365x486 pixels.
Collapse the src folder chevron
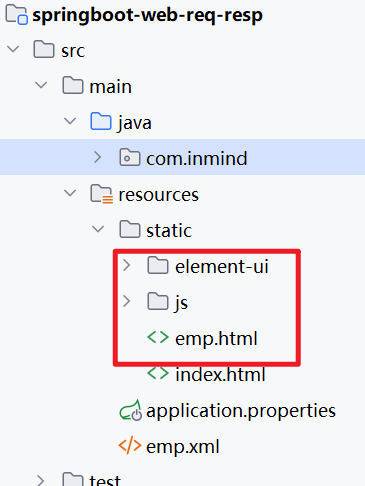click(13, 49)
